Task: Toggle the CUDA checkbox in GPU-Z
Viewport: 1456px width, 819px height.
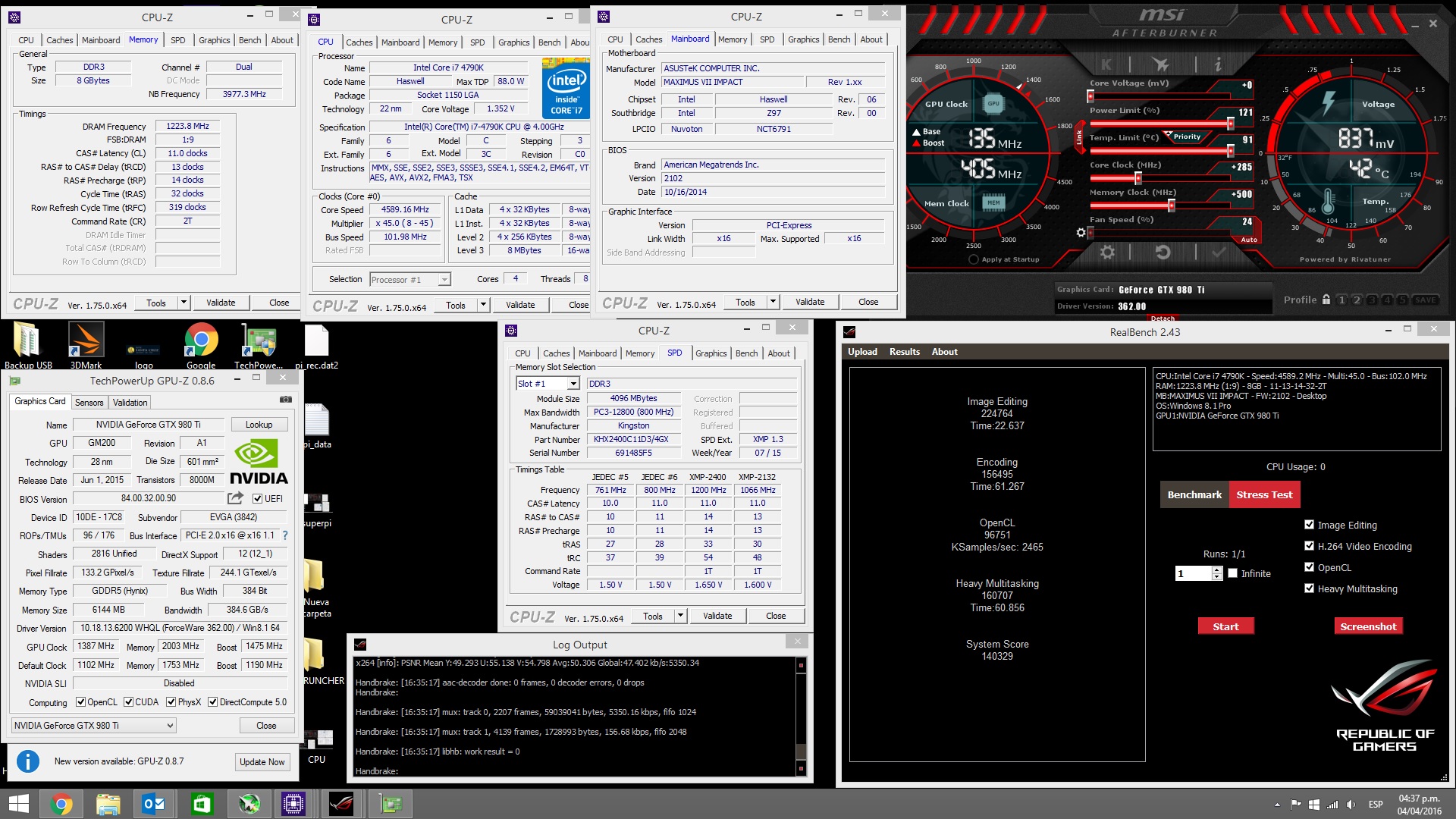Action: click(x=128, y=702)
